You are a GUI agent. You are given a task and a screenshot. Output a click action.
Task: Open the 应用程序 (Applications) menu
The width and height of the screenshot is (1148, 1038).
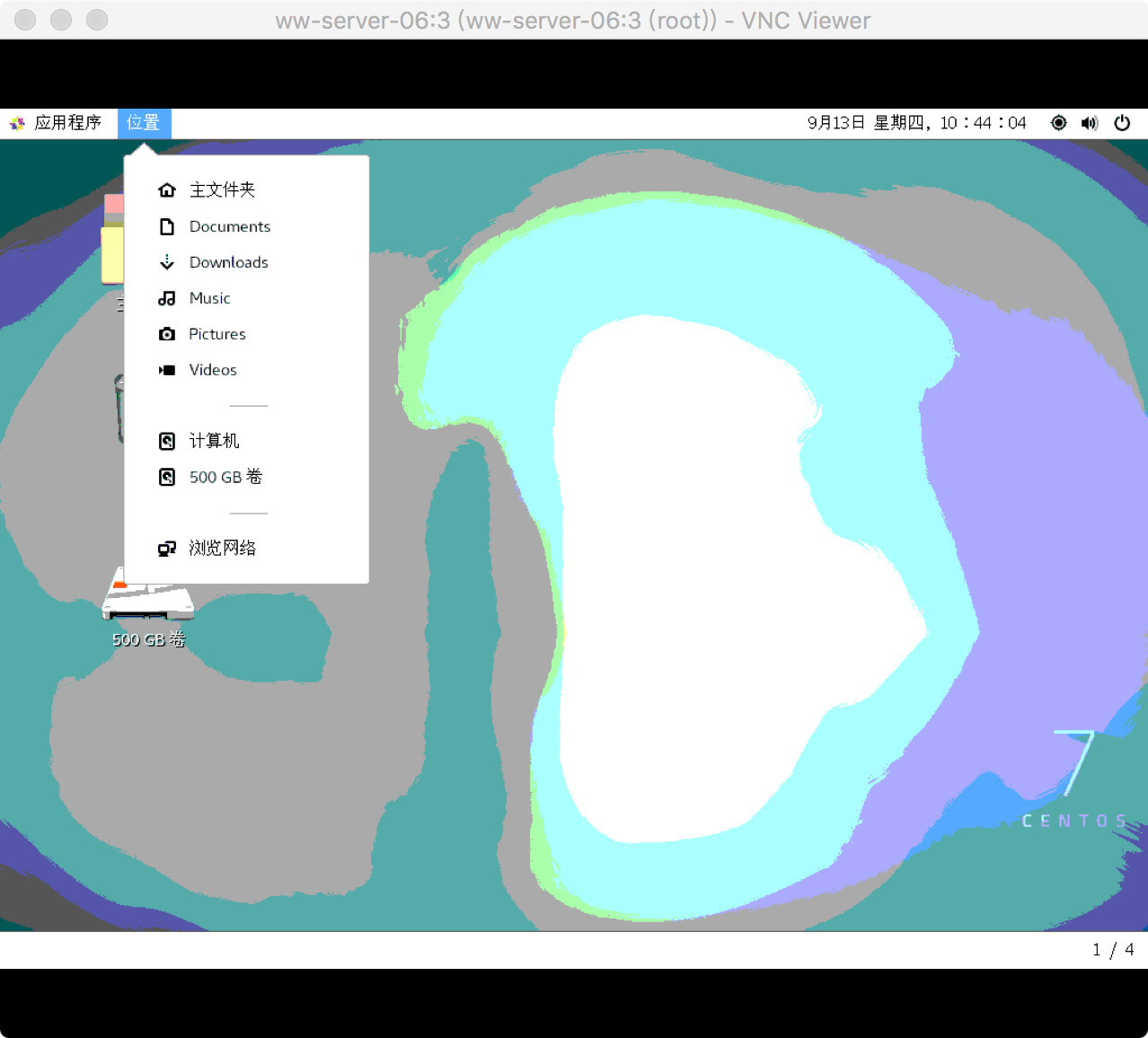coord(56,123)
